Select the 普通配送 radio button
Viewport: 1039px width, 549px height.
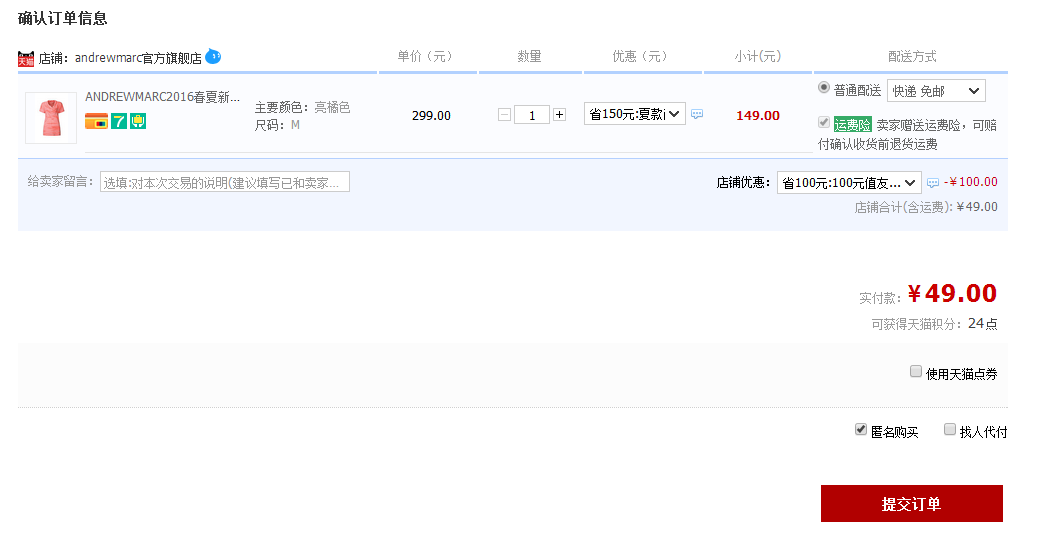(x=824, y=87)
